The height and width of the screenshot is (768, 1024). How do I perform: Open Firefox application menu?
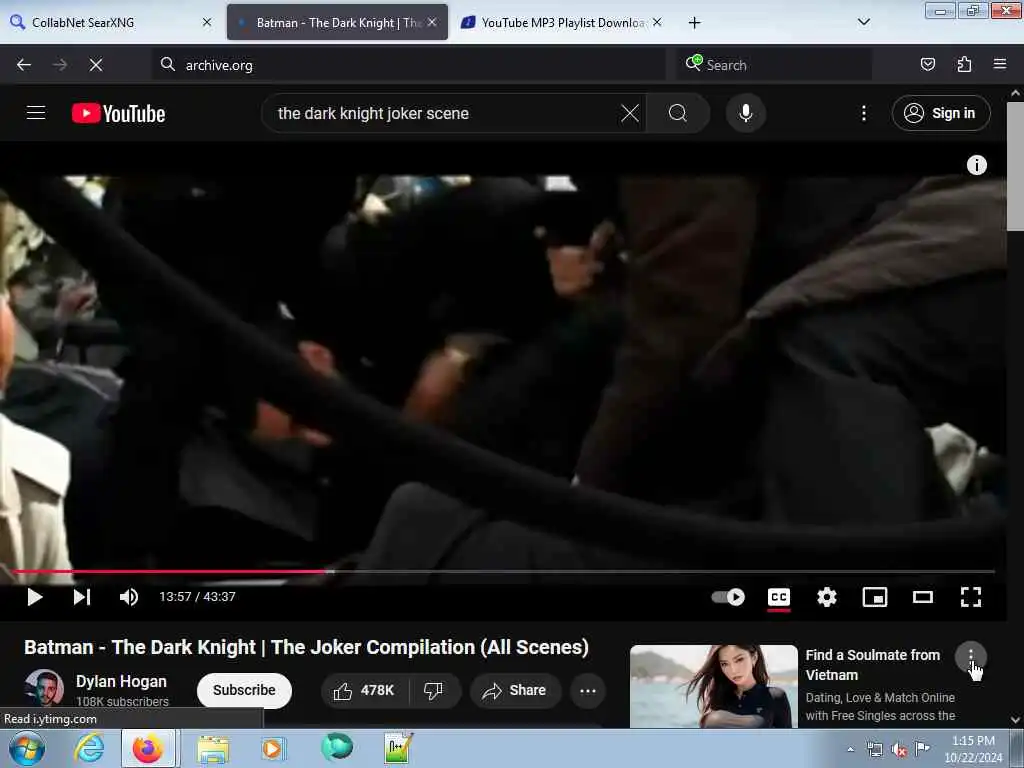tap(1000, 65)
